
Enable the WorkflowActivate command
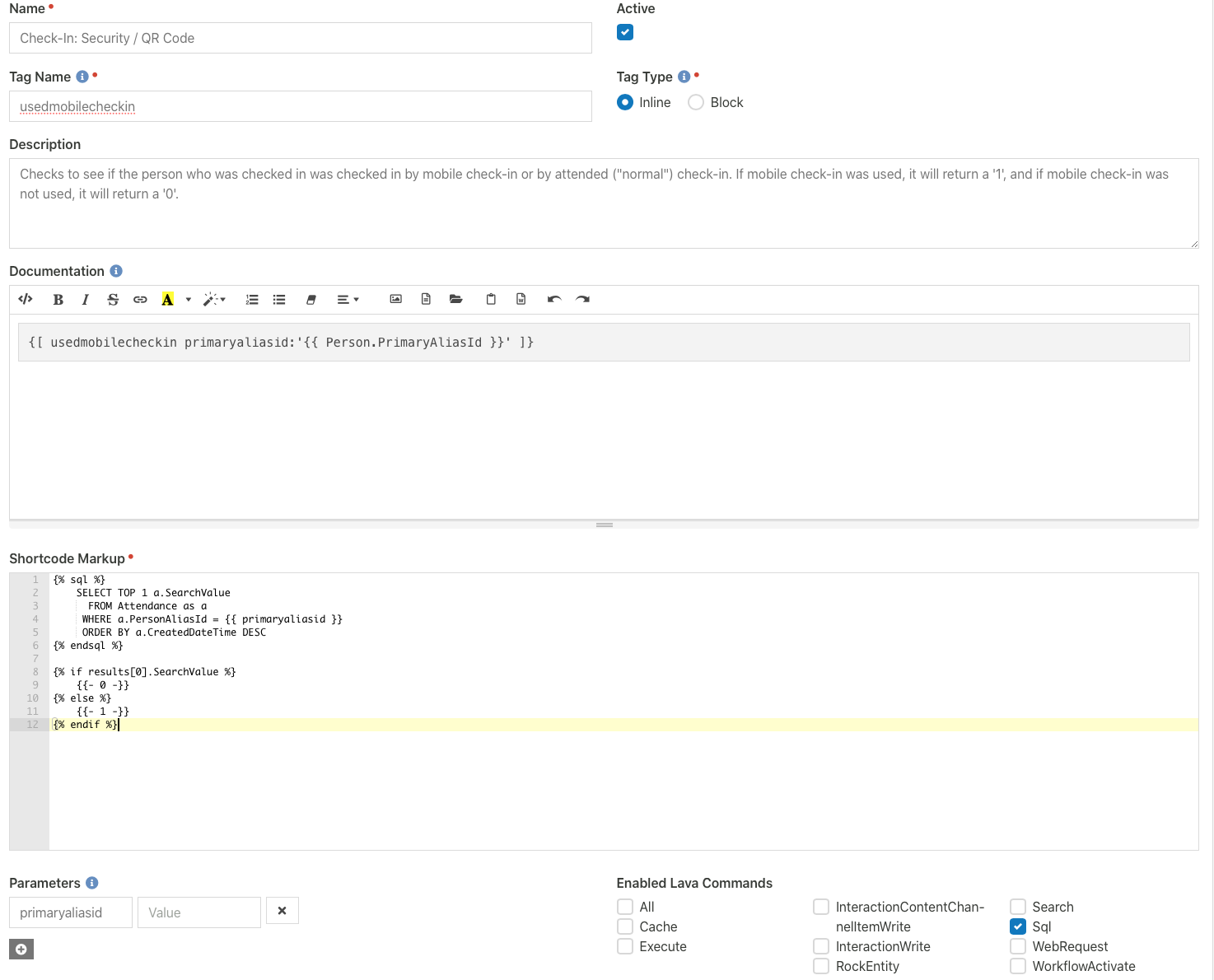click(x=1018, y=966)
